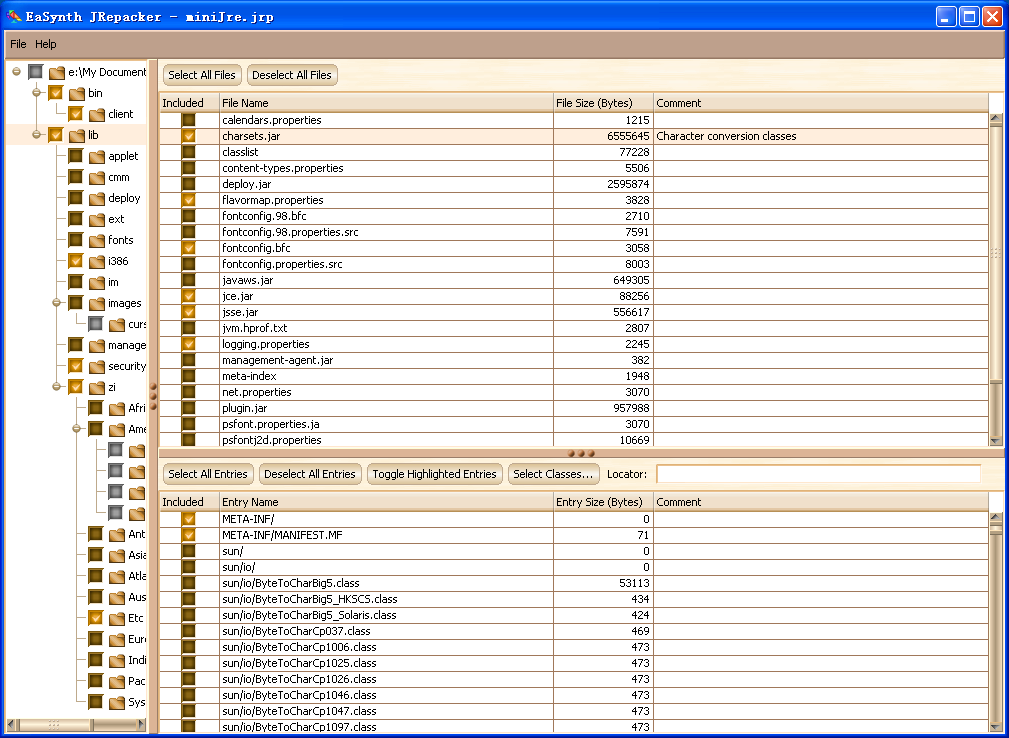Select the logging.properties file name
Image resolution: width=1009 pixels, height=738 pixels.
(266, 344)
